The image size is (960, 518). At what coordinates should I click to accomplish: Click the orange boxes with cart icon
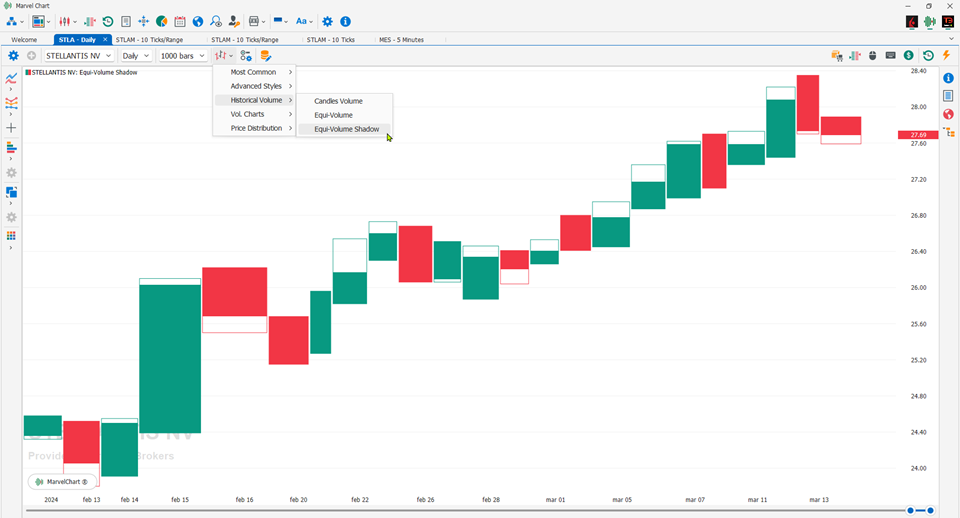(836, 56)
